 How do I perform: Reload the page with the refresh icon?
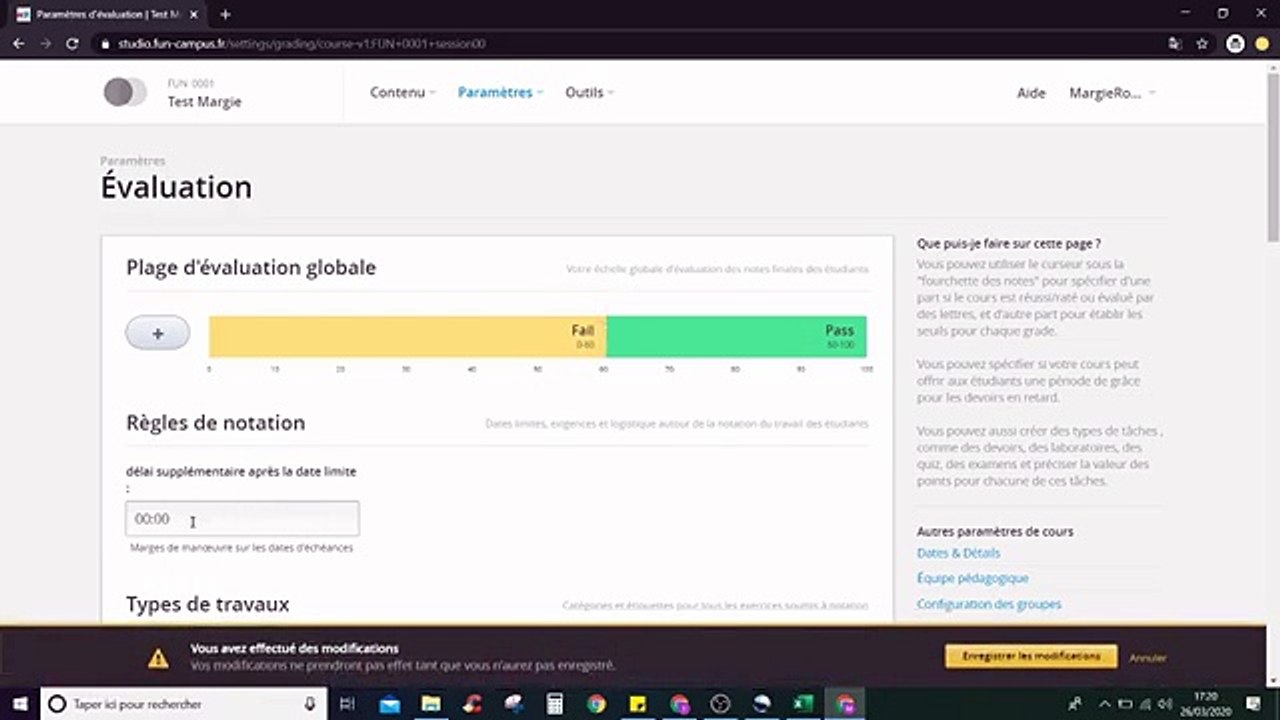click(x=72, y=44)
